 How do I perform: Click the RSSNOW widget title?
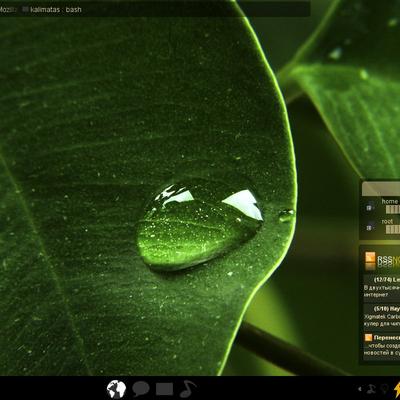coord(389,259)
